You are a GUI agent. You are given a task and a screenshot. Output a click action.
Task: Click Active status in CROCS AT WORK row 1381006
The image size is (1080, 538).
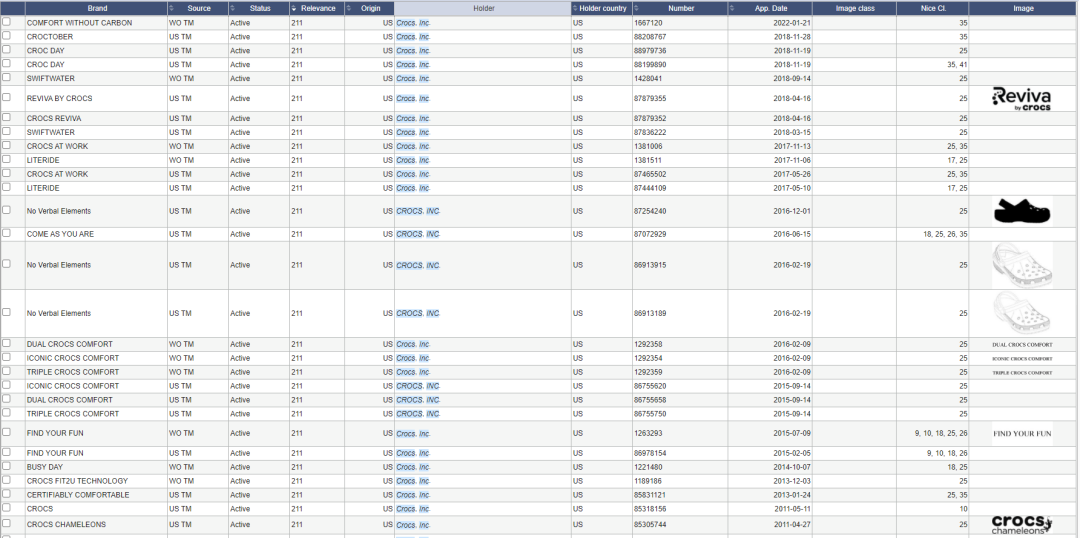coord(240,147)
